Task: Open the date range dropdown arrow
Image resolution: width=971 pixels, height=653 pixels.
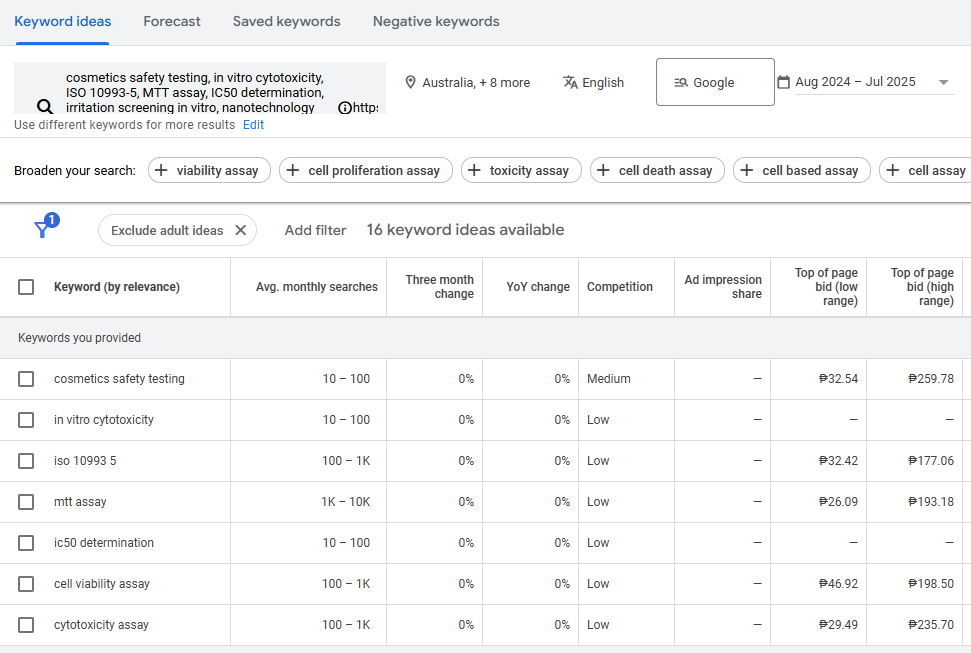Action: coord(943,82)
